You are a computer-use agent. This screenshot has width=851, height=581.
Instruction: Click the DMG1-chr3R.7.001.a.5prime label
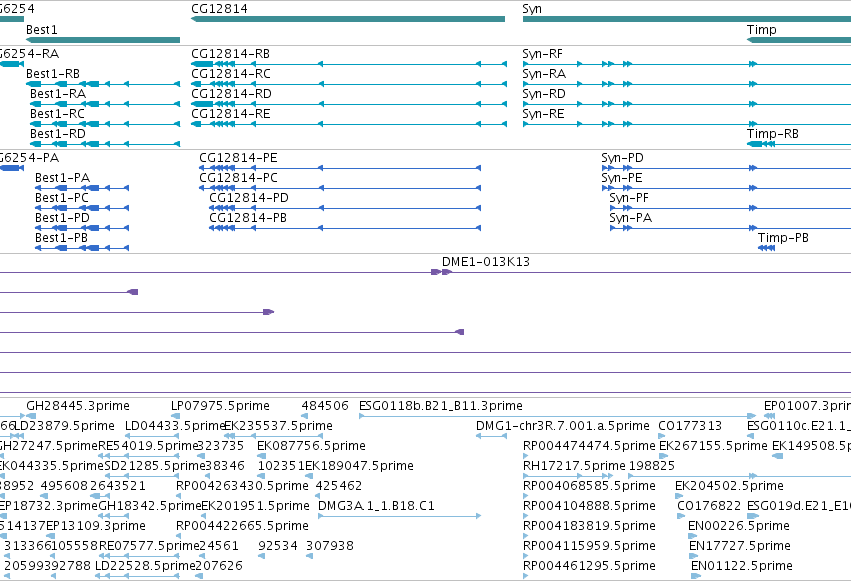tap(563, 426)
